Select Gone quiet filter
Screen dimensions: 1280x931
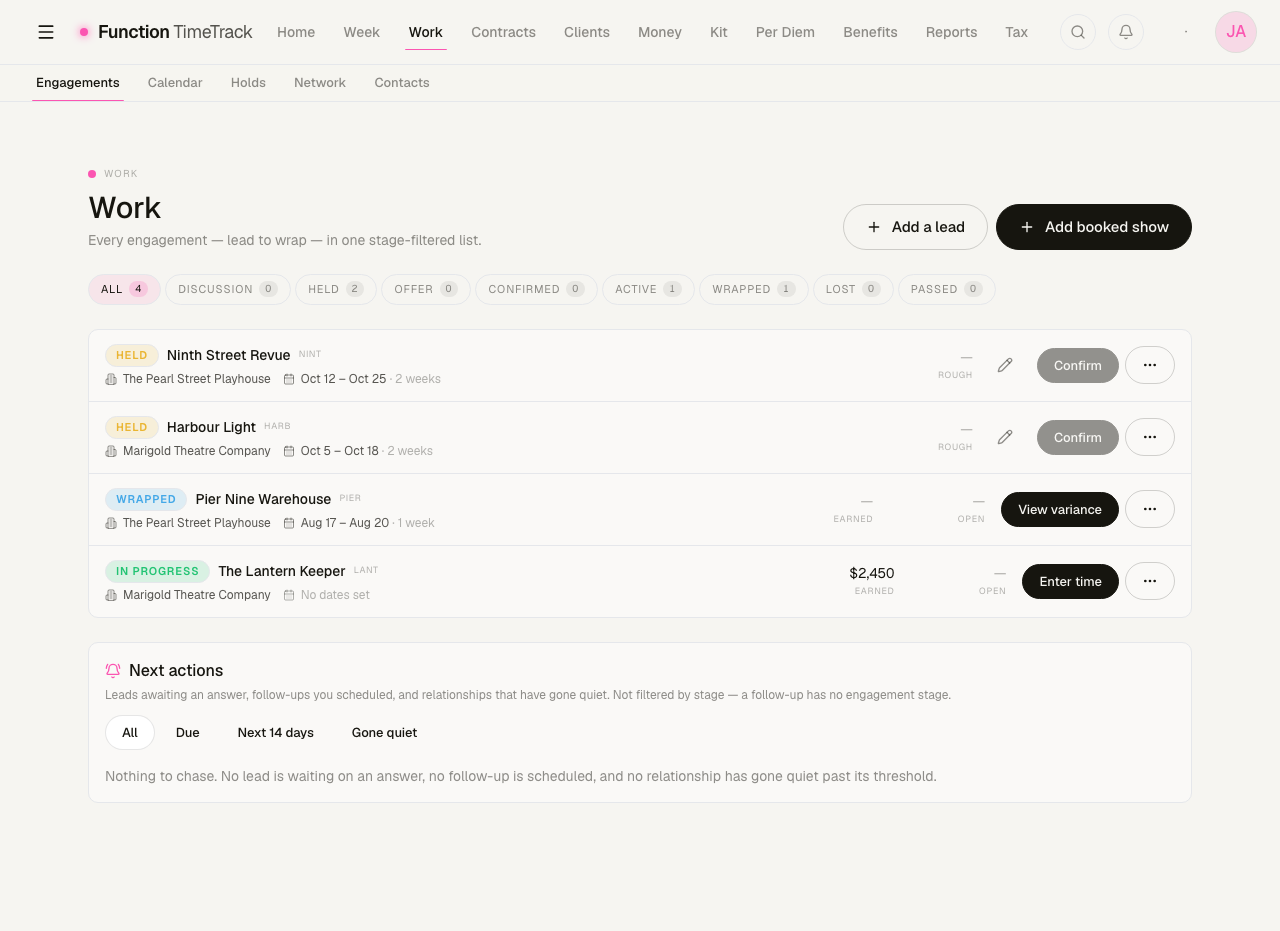tap(385, 732)
